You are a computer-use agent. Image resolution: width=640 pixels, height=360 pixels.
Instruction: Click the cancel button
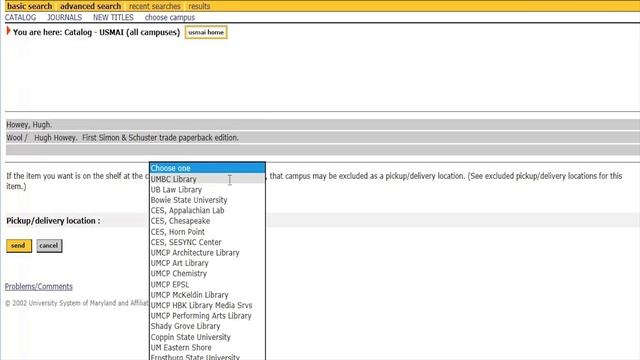point(49,246)
